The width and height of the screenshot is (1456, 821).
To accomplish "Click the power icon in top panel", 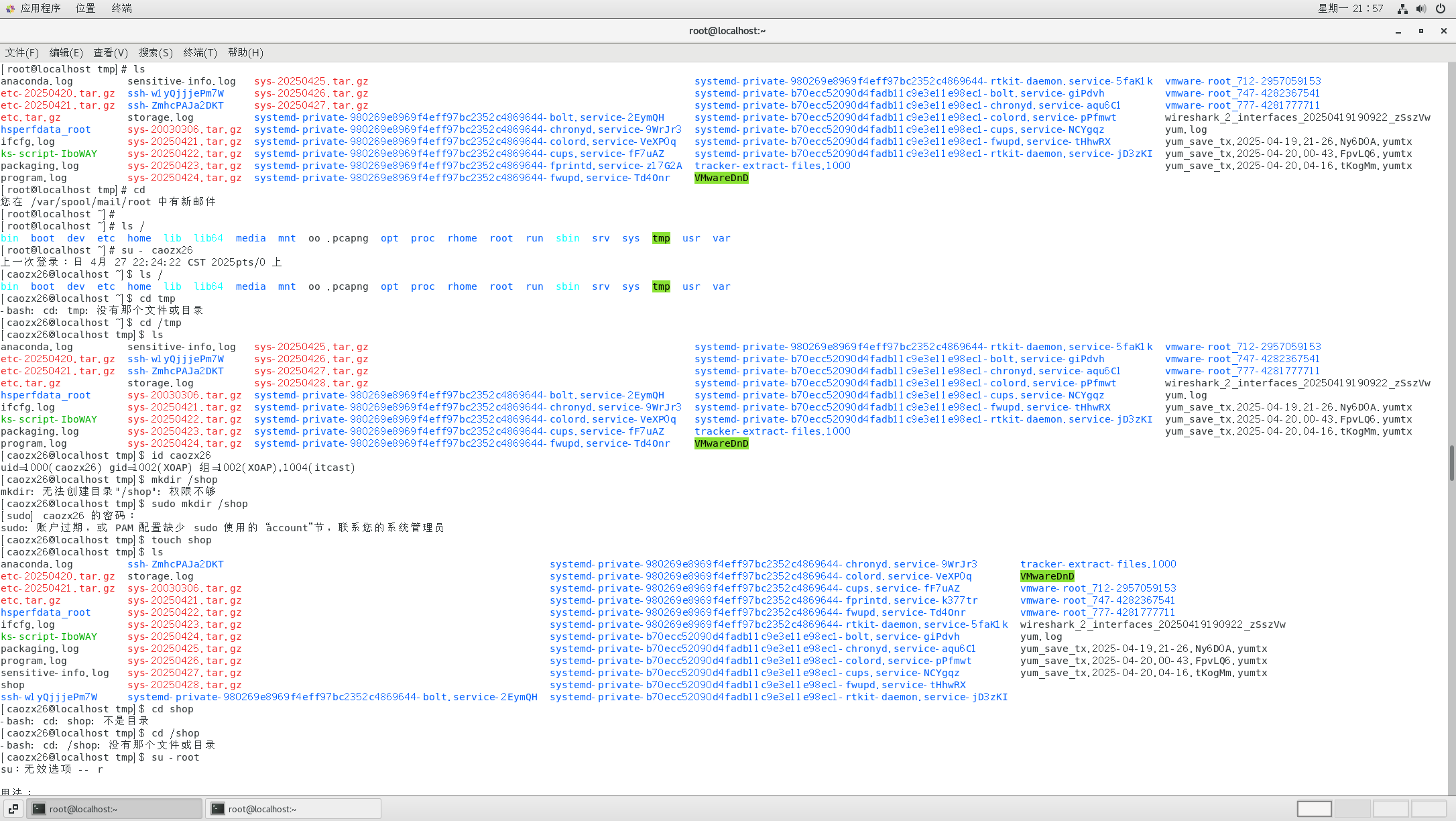I will click(1440, 9).
